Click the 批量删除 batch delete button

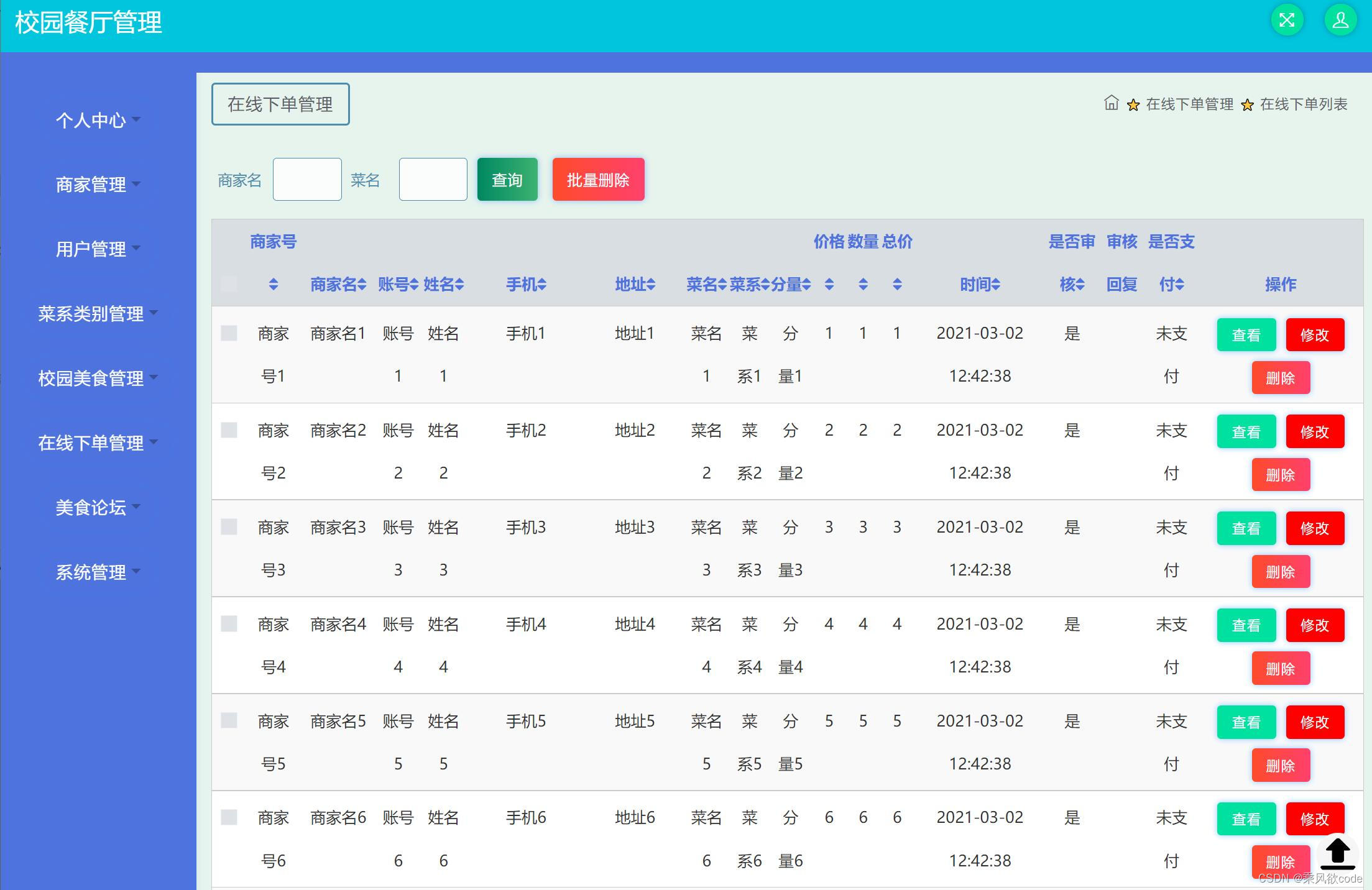click(597, 180)
